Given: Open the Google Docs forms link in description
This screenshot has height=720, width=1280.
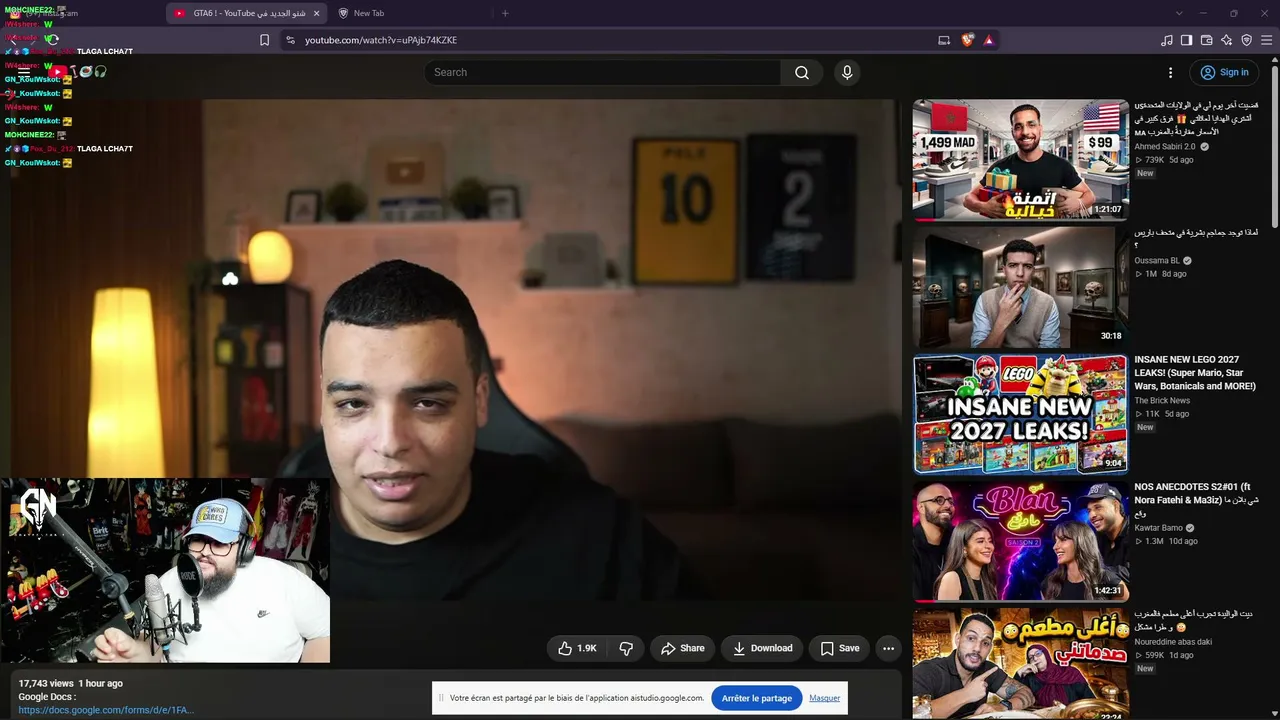Looking at the screenshot, I should [x=106, y=710].
